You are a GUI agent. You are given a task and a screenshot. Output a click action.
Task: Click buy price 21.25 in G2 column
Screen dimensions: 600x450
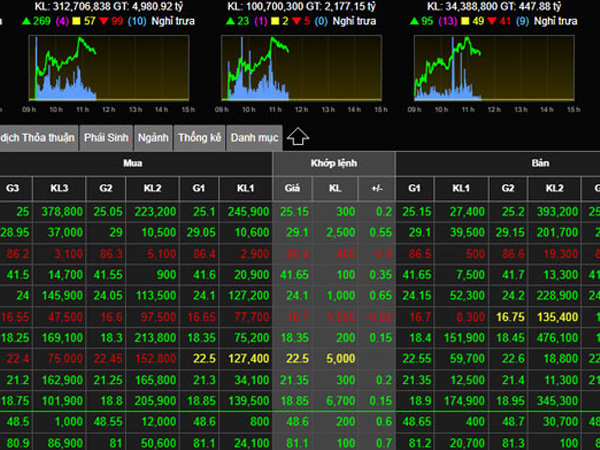point(109,380)
